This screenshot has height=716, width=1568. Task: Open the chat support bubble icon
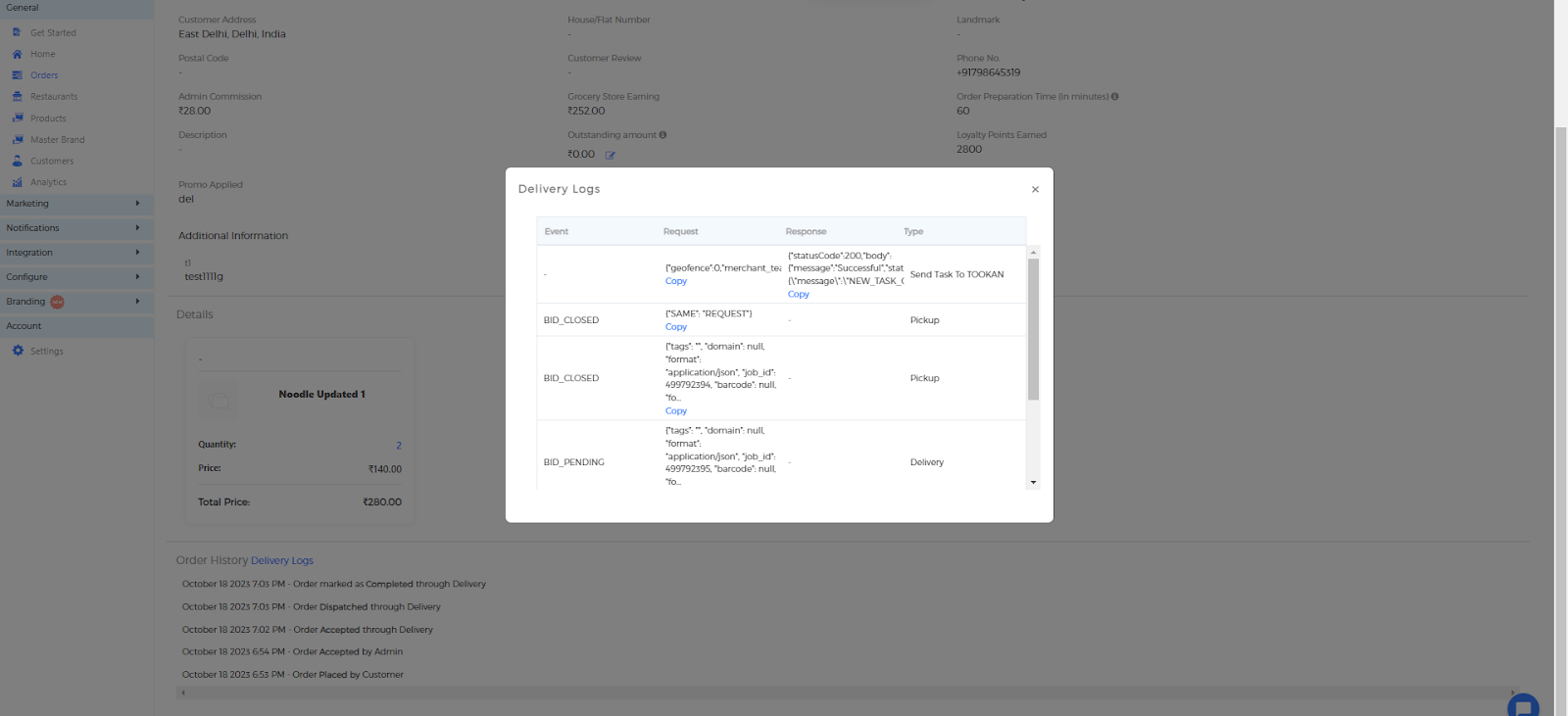(1523, 705)
